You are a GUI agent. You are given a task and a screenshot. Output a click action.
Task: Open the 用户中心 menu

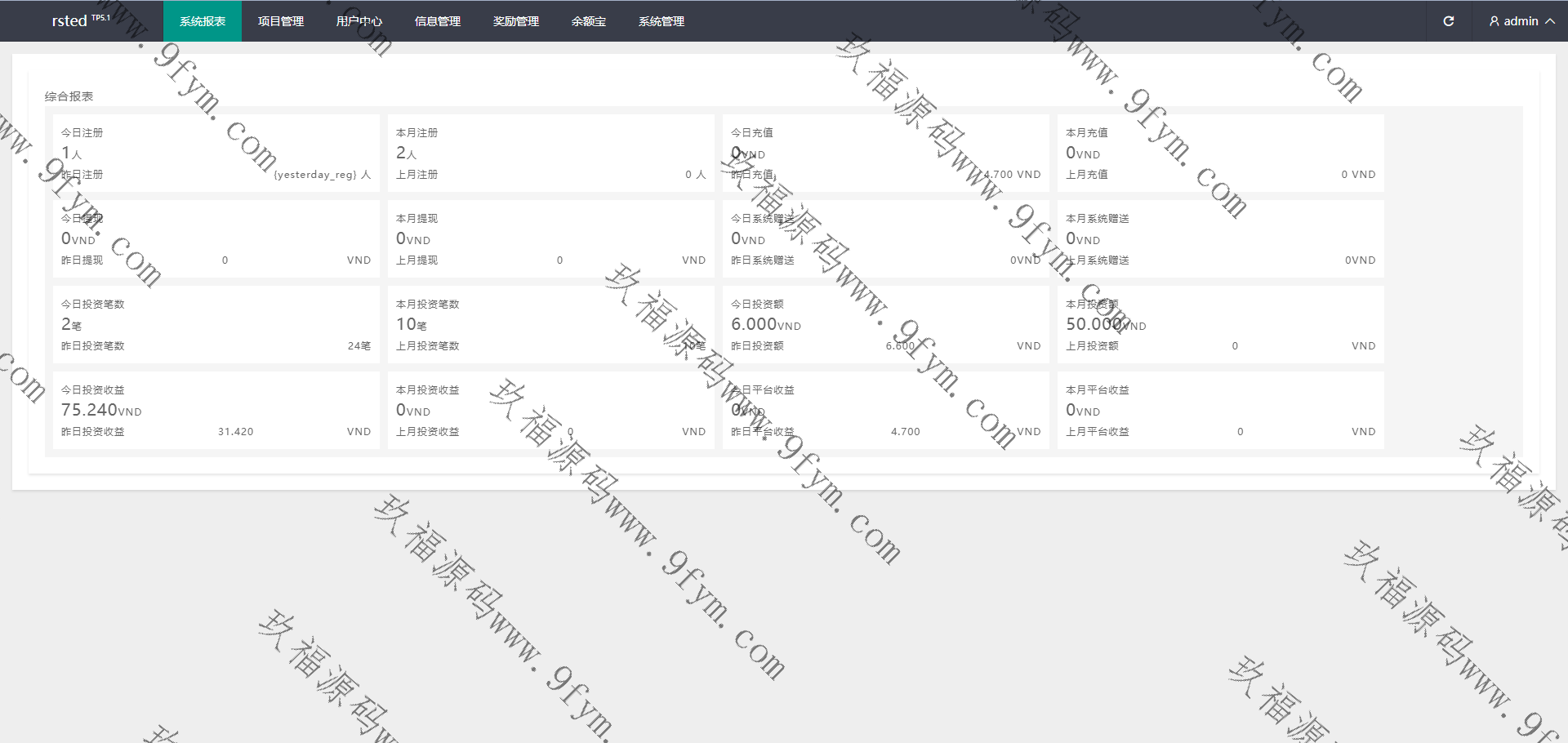(359, 21)
